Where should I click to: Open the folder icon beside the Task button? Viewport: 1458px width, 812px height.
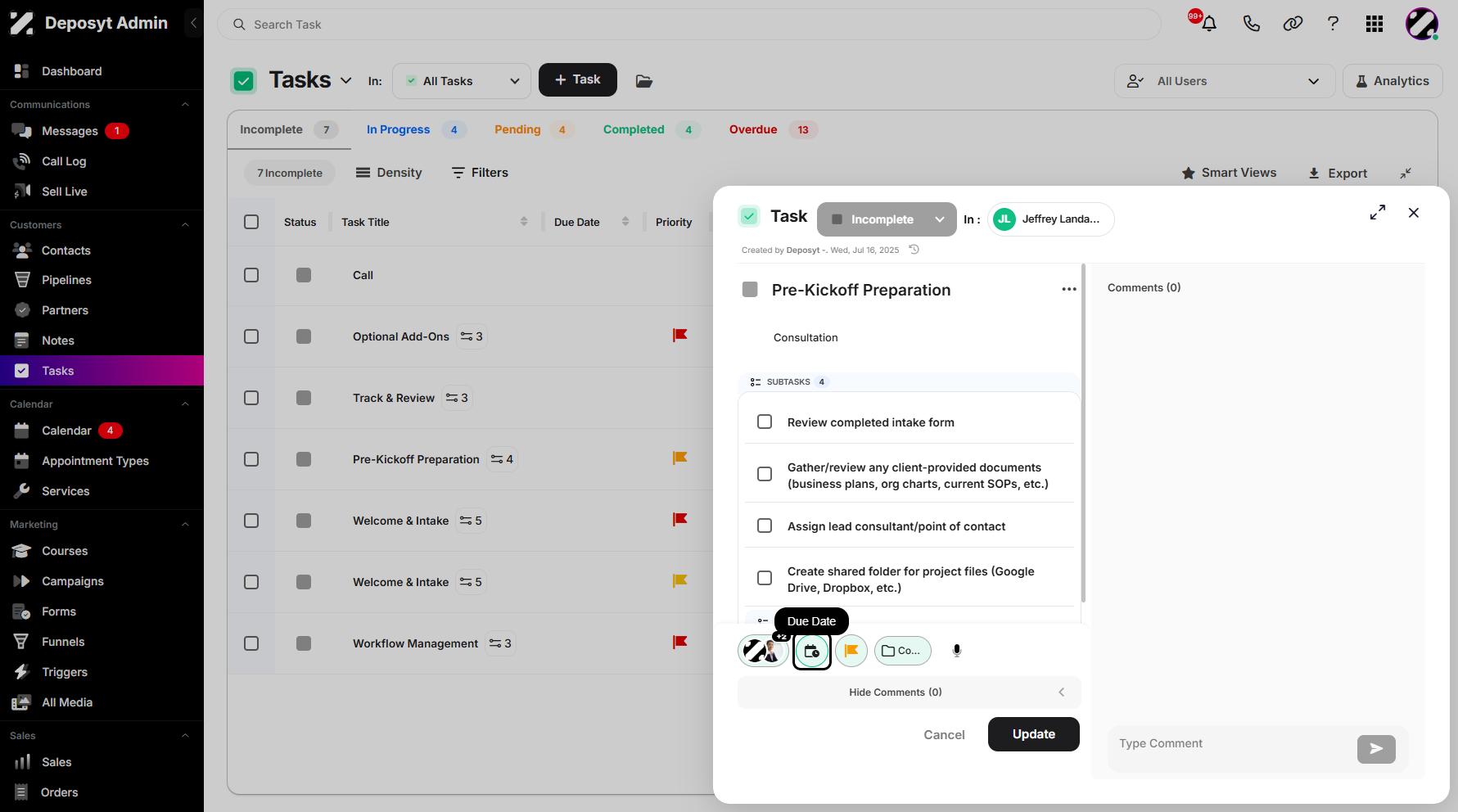coord(644,81)
